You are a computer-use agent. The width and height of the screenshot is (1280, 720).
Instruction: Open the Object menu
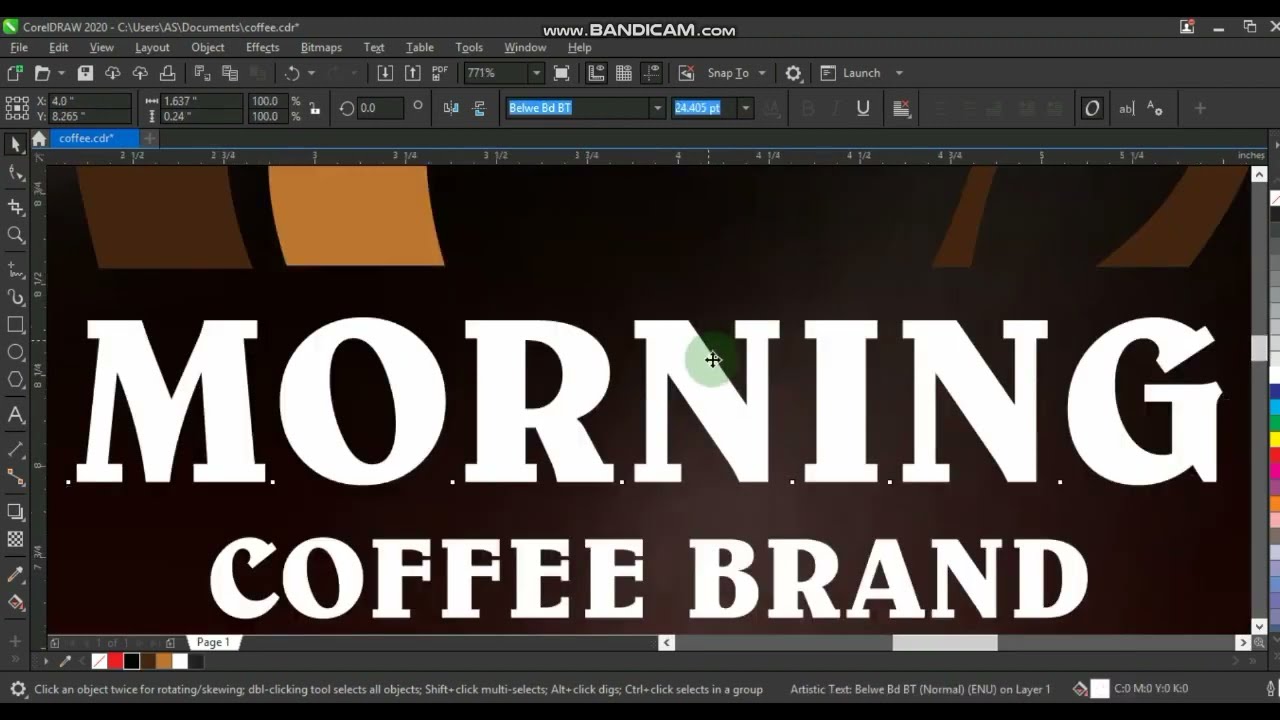pyautogui.click(x=208, y=47)
